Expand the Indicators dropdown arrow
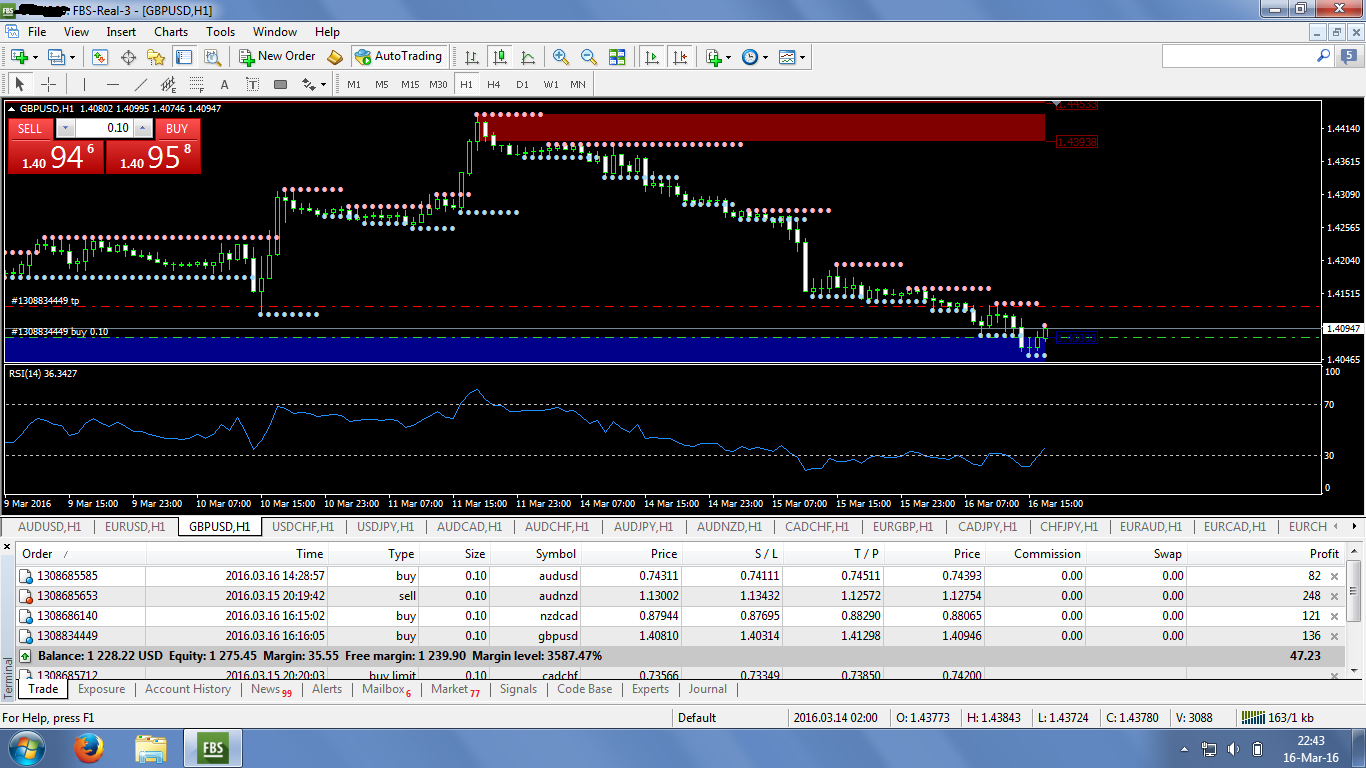The width and height of the screenshot is (1366, 768). (729, 57)
